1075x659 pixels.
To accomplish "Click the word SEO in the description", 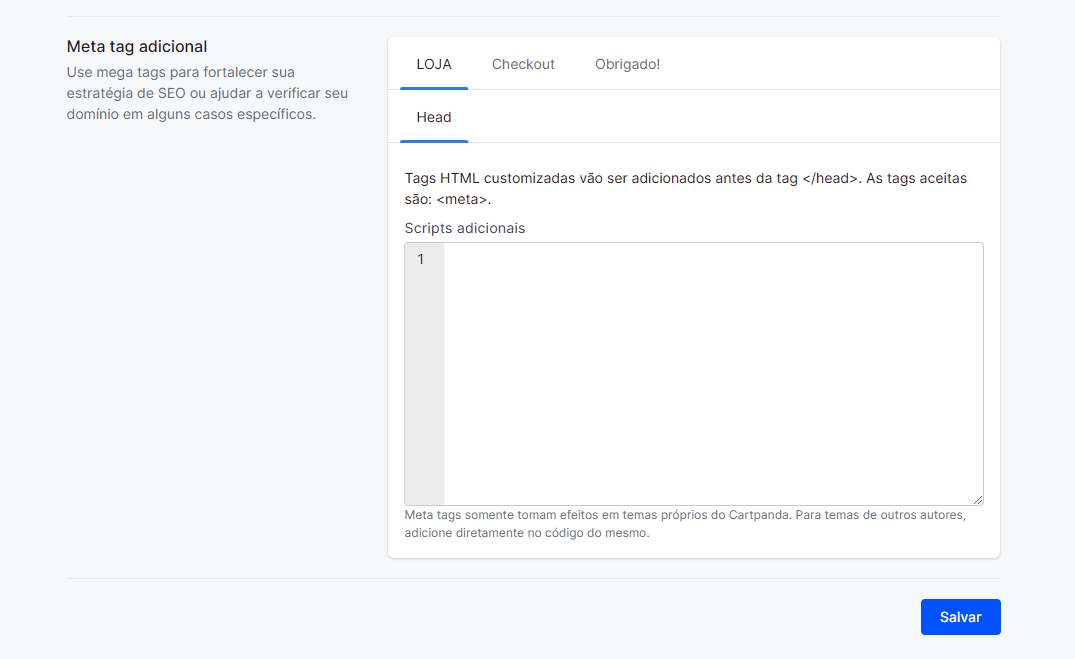I will (x=172, y=93).
